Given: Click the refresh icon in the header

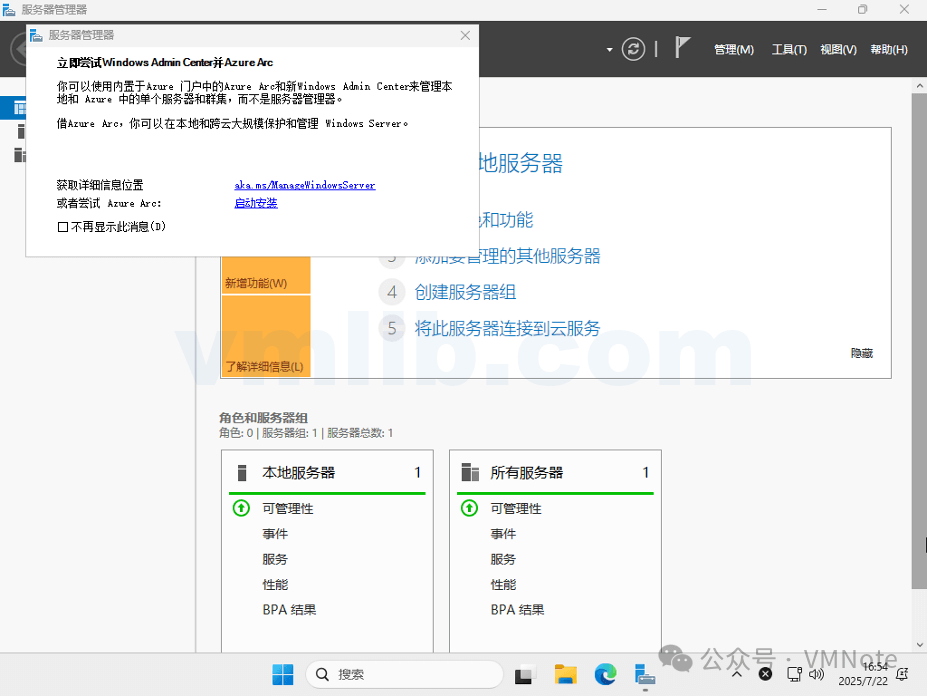Looking at the screenshot, I should click(x=633, y=49).
